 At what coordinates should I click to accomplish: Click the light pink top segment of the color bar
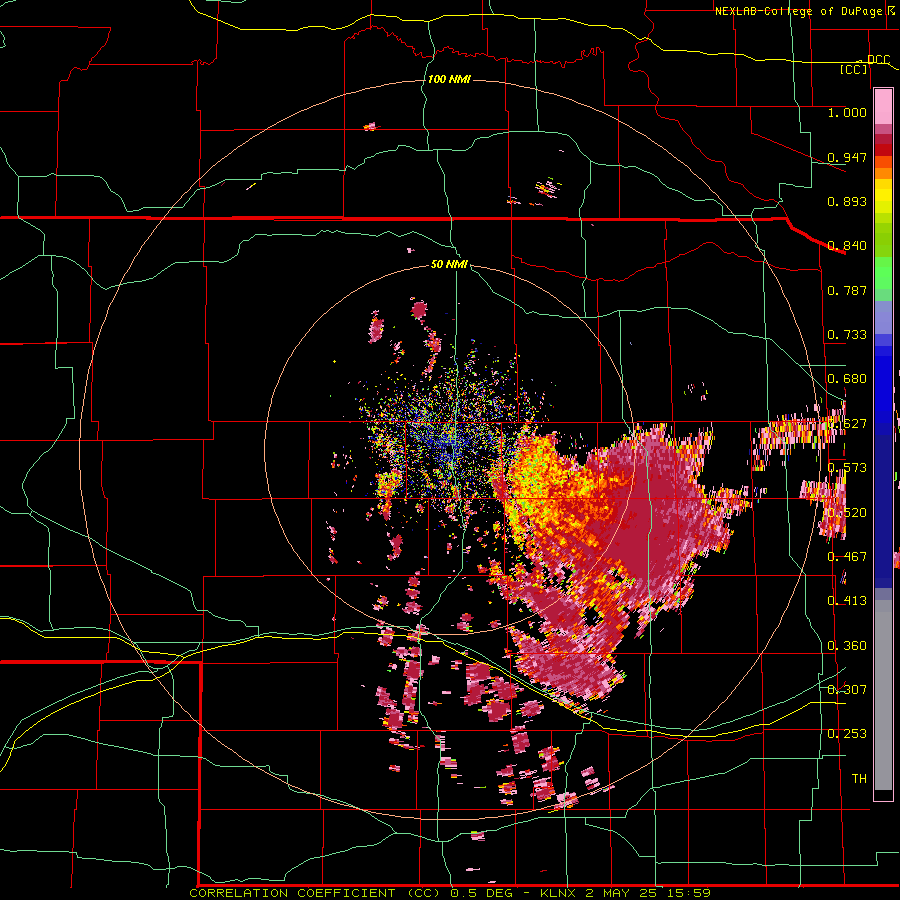tap(883, 106)
